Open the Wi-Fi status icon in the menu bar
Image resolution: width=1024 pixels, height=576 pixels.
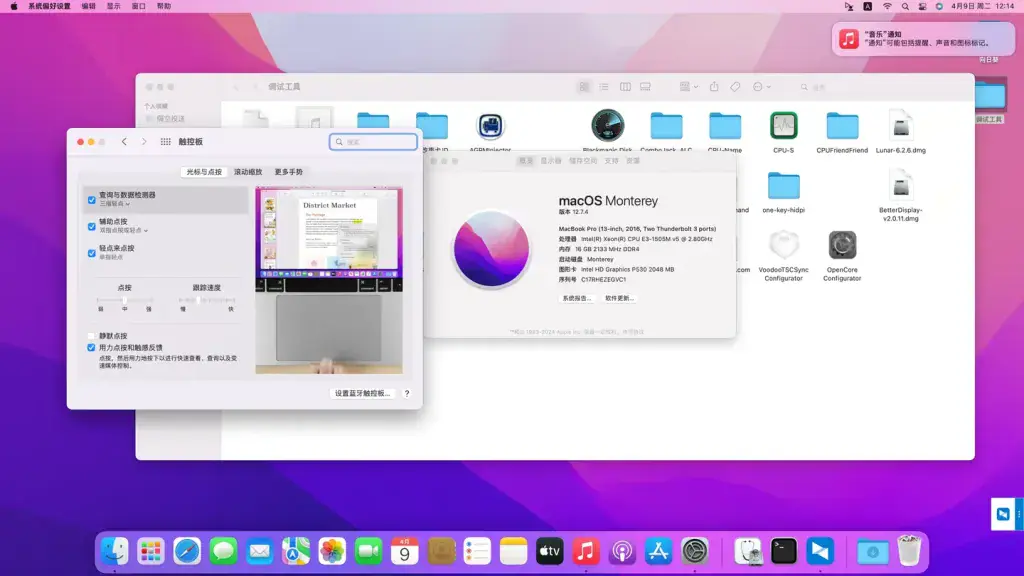pyautogui.click(x=887, y=7)
